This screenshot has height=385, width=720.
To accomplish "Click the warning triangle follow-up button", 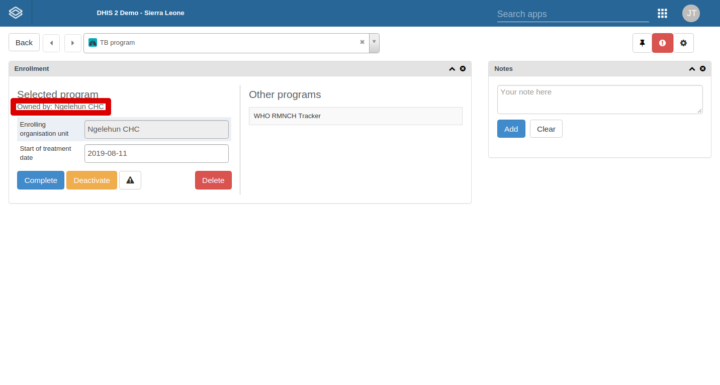I will point(130,180).
